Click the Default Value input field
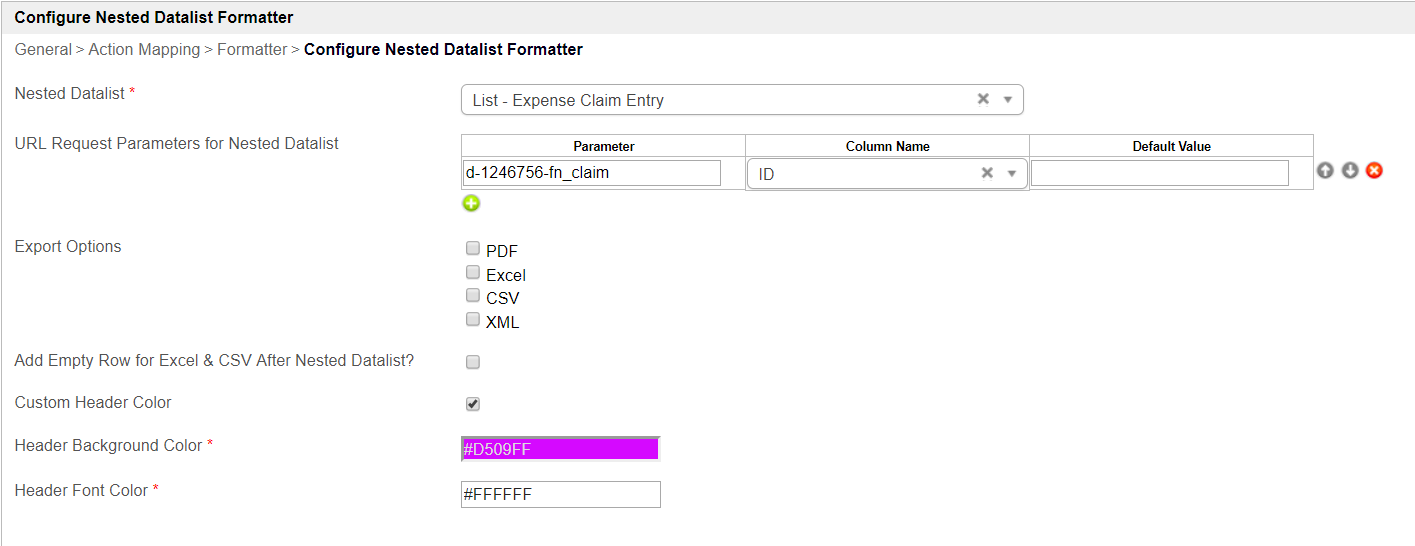Screen dimensions: 1415x546 tap(1160, 173)
